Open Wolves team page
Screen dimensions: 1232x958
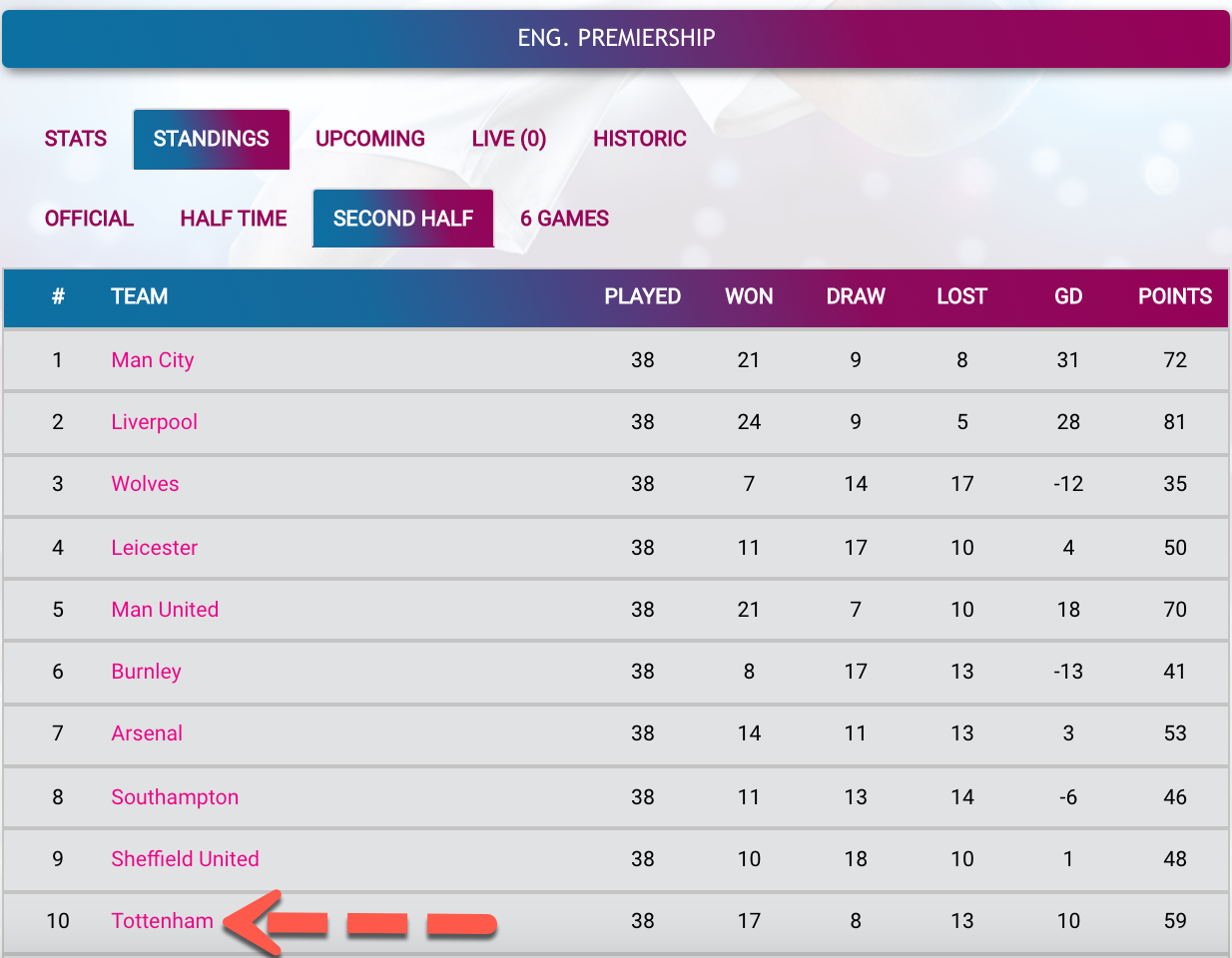[146, 484]
